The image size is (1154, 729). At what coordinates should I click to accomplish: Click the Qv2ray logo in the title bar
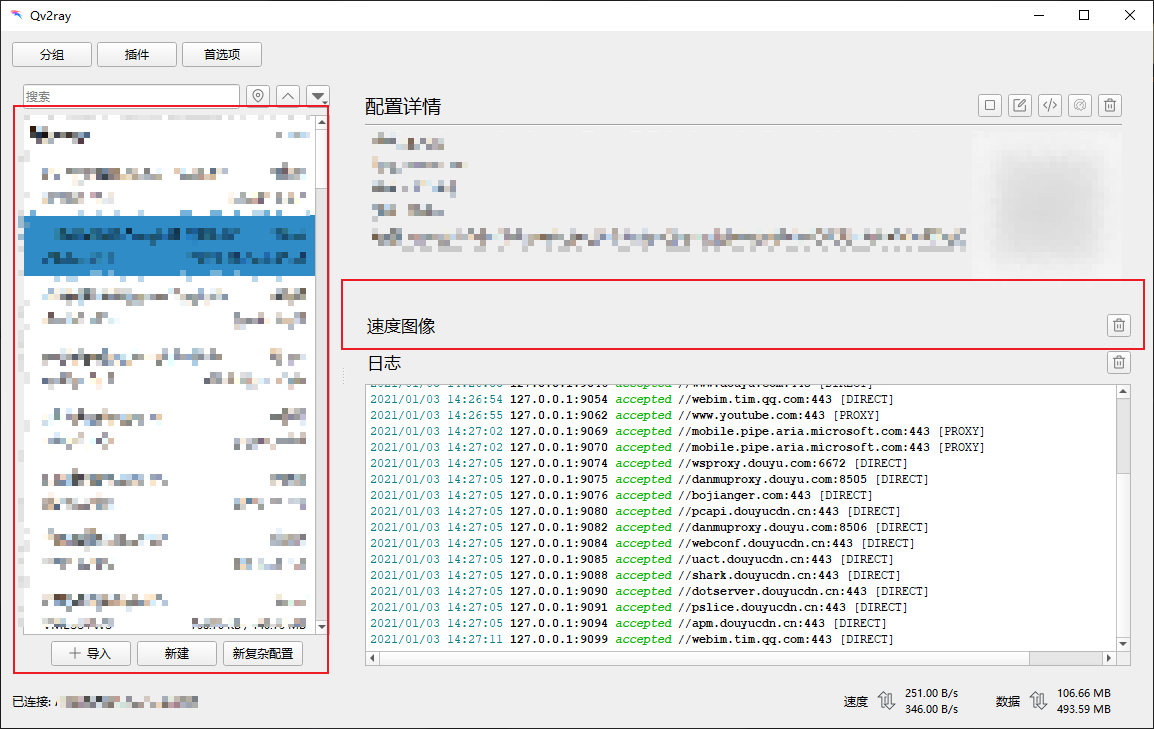[x=16, y=15]
